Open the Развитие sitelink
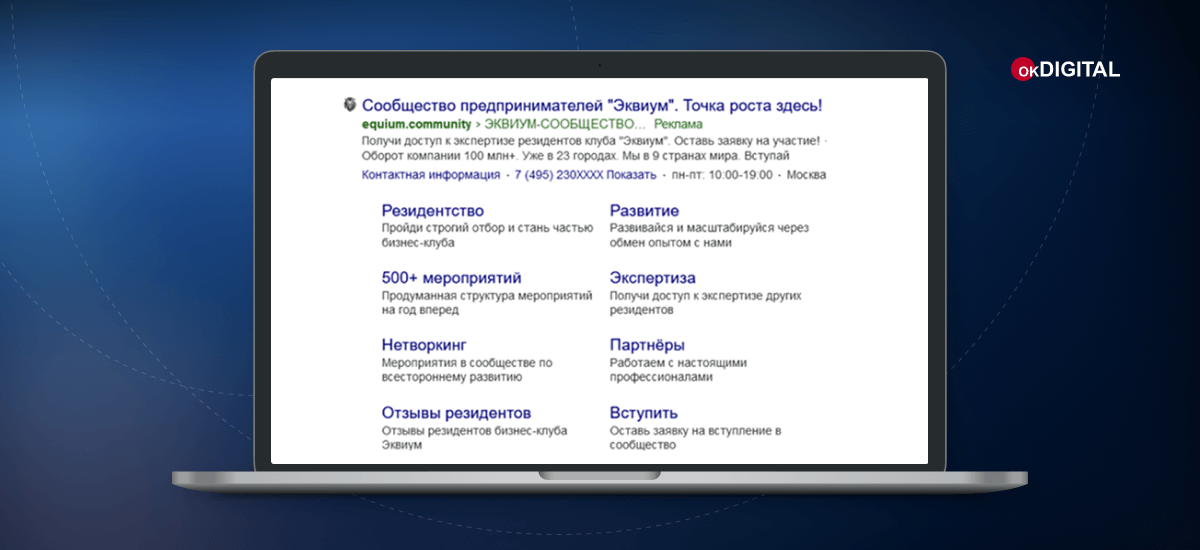Screen dimensions: 1200x550 645,211
